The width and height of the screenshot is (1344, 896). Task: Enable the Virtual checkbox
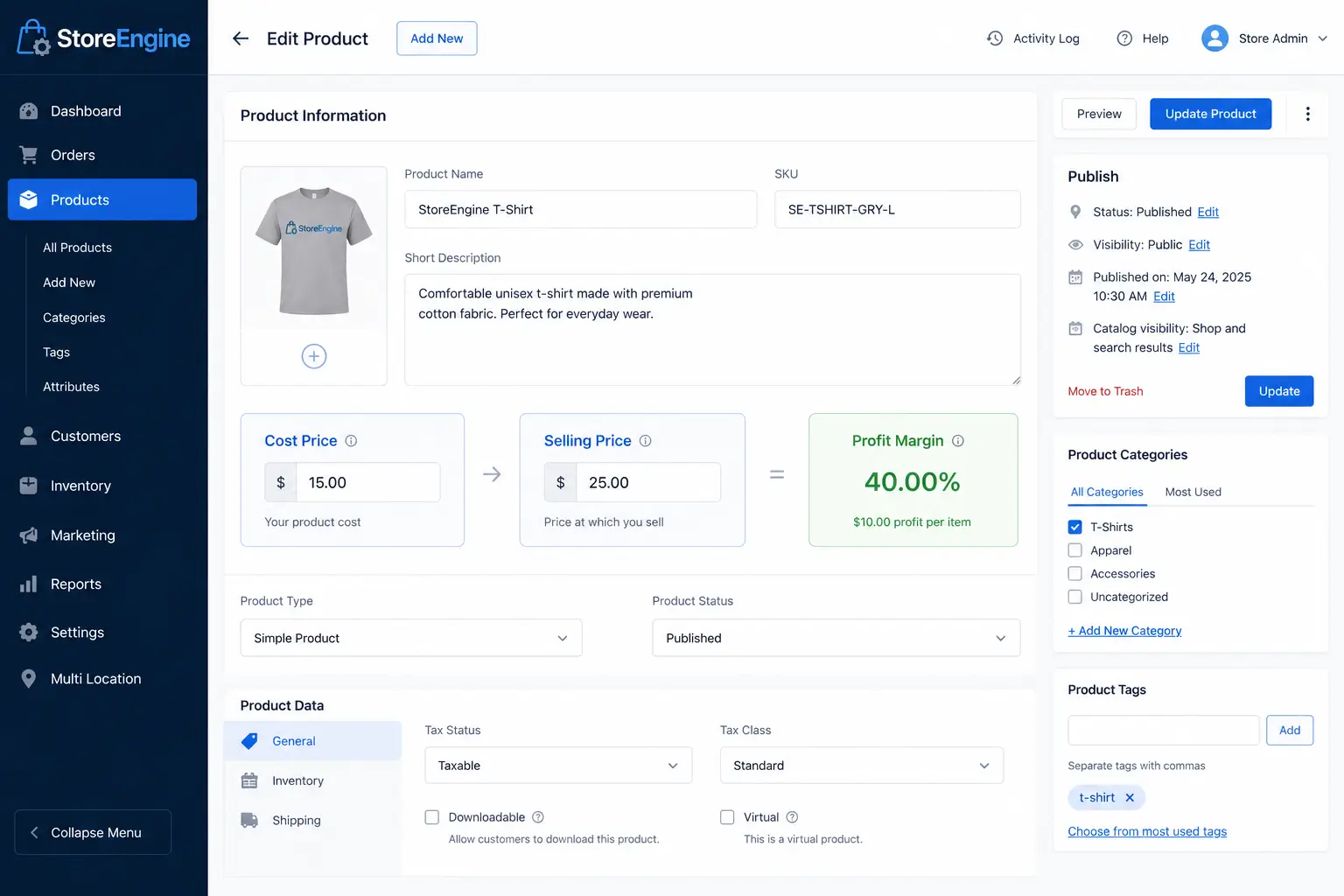pyautogui.click(x=727, y=817)
